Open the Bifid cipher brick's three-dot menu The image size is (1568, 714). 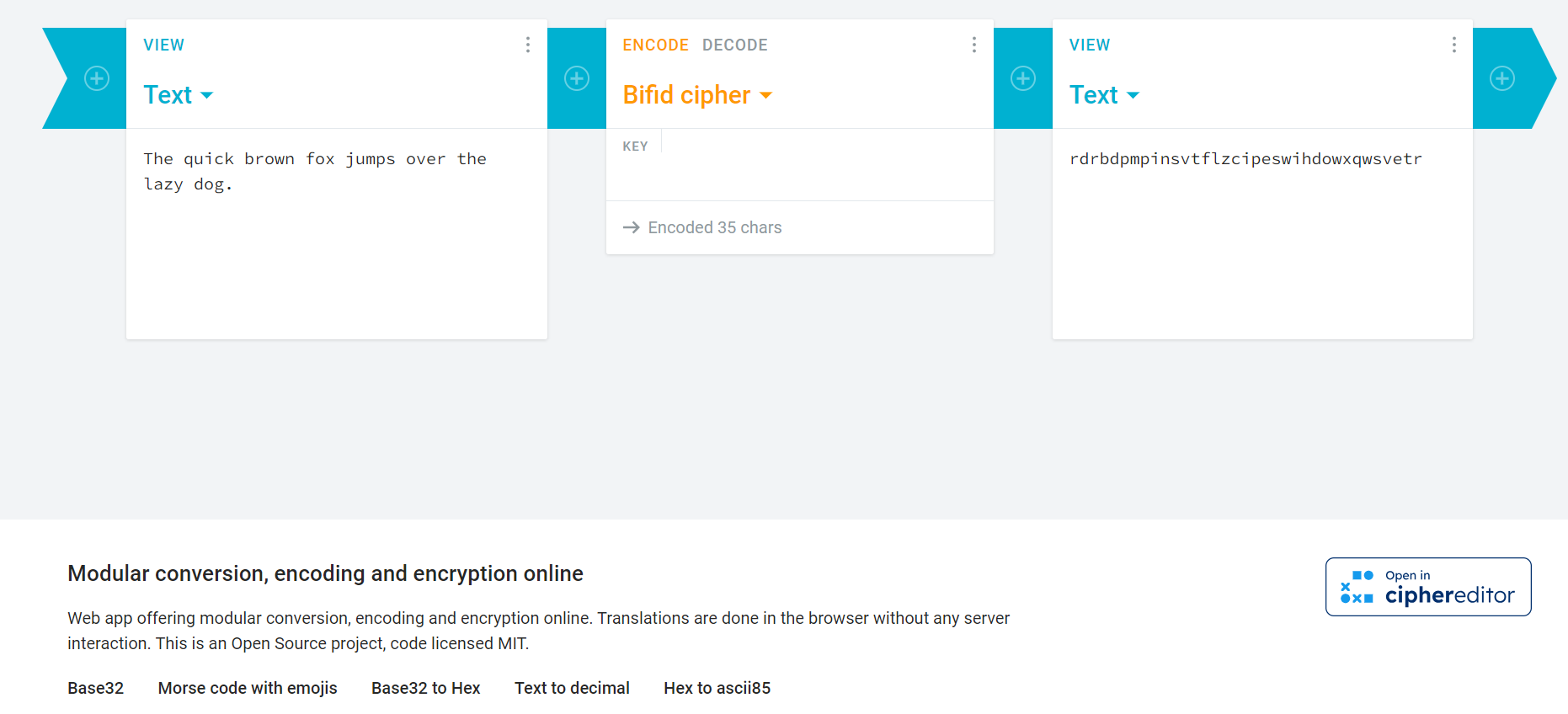pyautogui.click(x=974, y=45)
